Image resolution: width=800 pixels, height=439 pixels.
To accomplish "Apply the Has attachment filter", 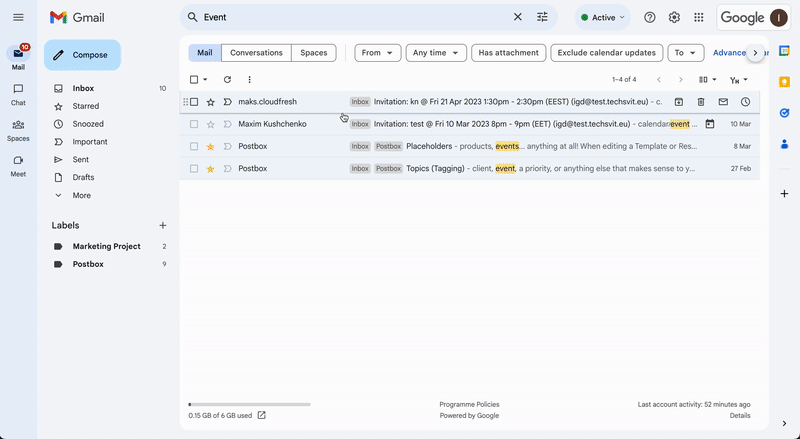I will point(508,53).
